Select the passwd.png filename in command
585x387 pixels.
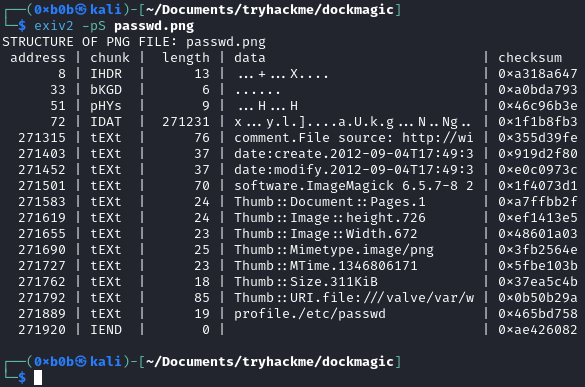click(x=154, y=26)
